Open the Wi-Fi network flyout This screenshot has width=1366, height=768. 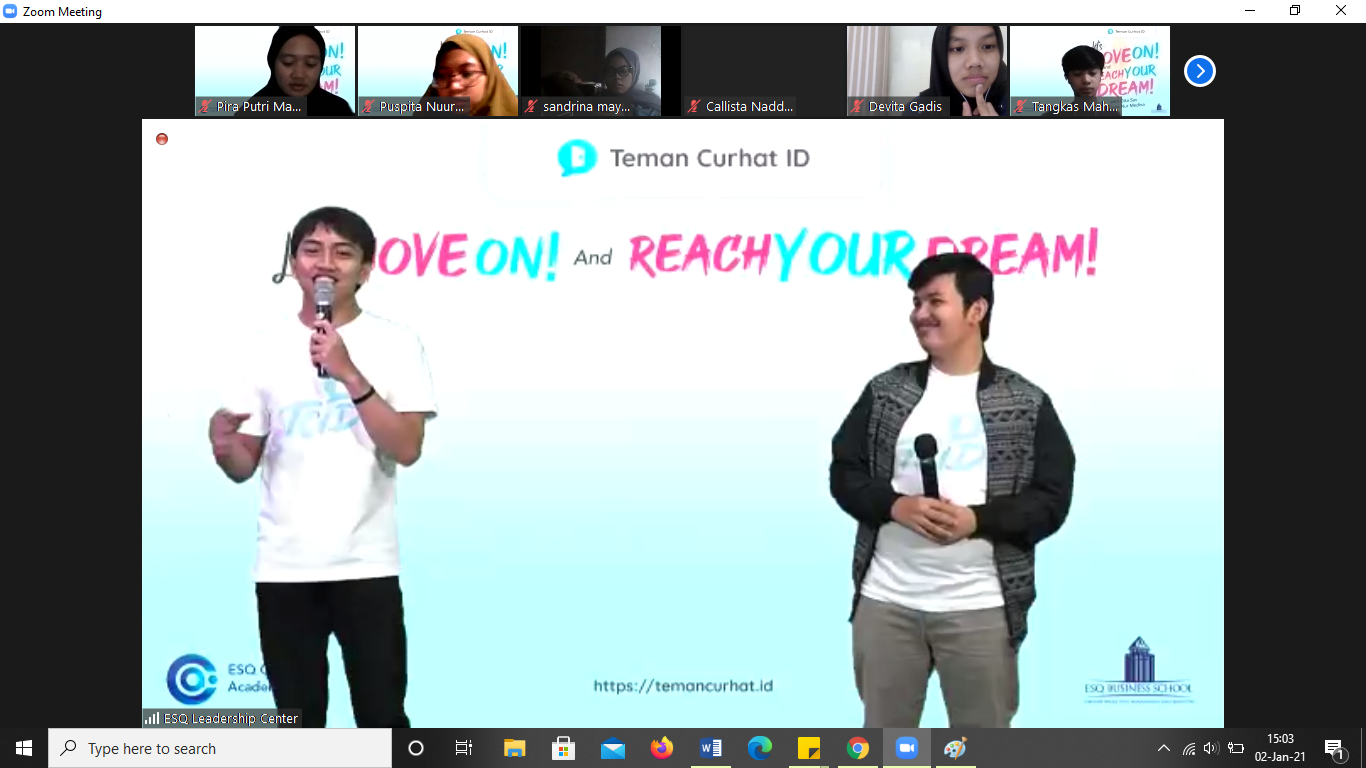tap(1188, 748)
